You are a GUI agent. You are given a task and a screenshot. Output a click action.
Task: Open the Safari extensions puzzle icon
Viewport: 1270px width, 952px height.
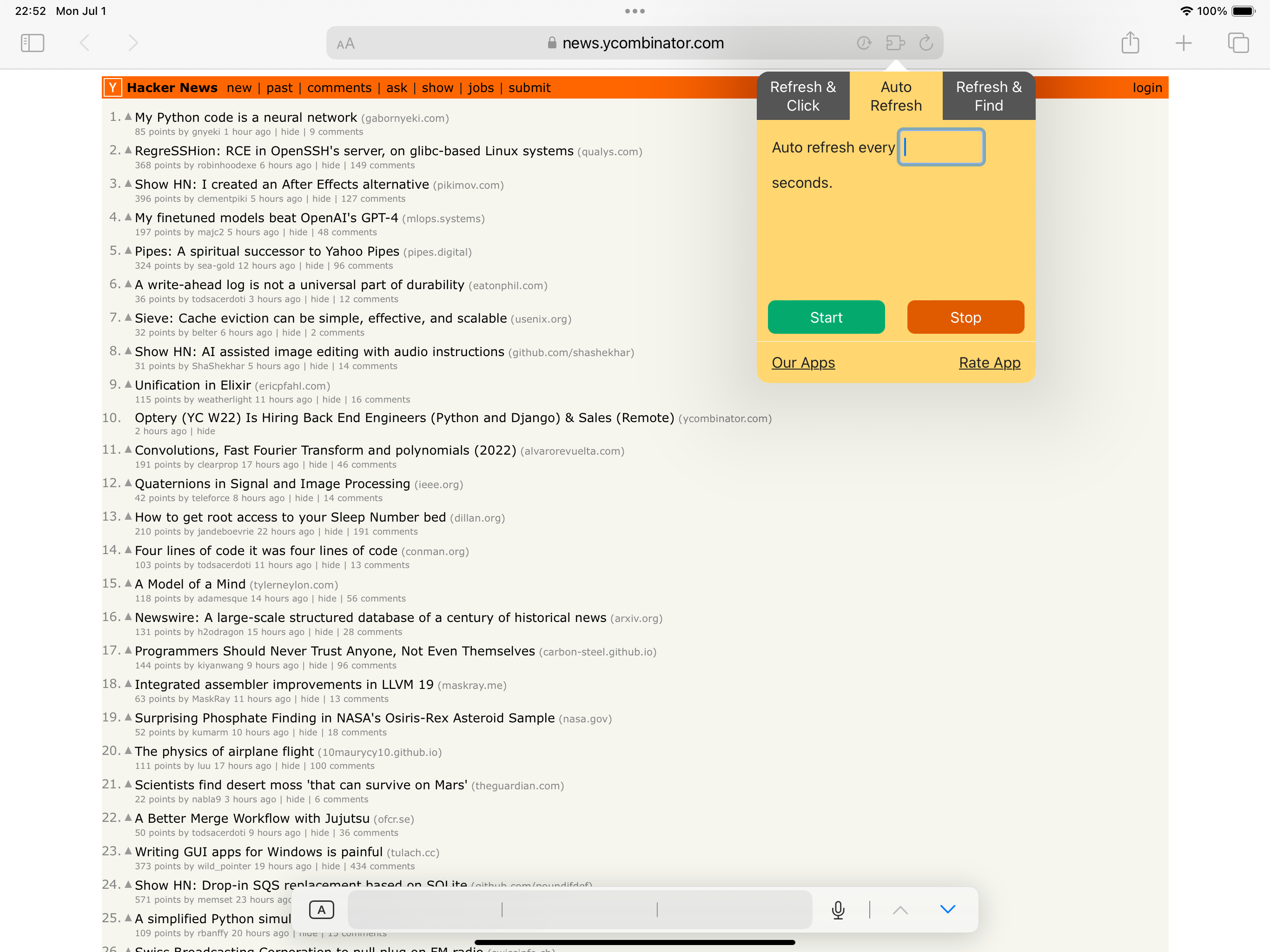click(x=895, y=43)
